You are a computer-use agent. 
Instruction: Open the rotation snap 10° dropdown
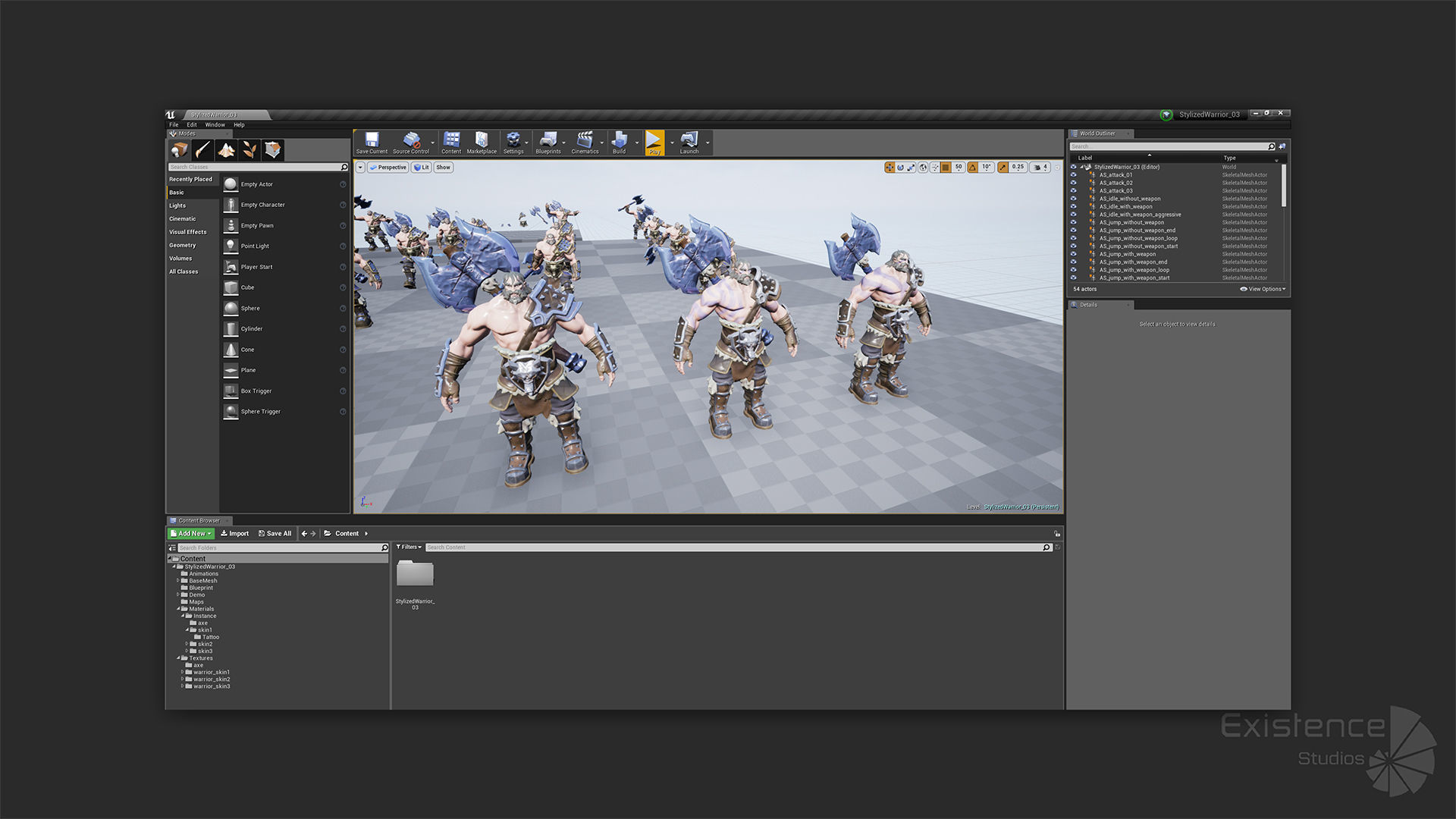pyautogui.click(x=987, y=168)
